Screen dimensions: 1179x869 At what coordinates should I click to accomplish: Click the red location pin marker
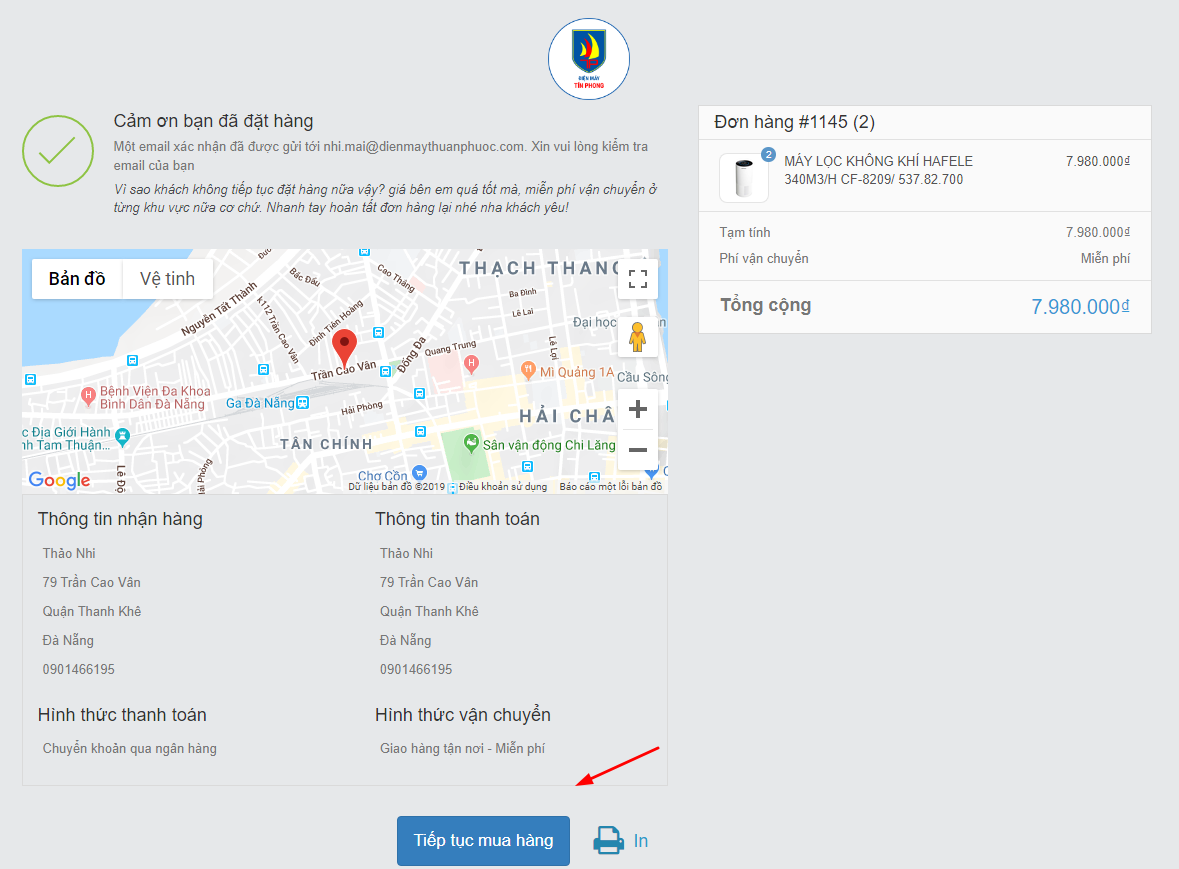click(x=345, y=347)
